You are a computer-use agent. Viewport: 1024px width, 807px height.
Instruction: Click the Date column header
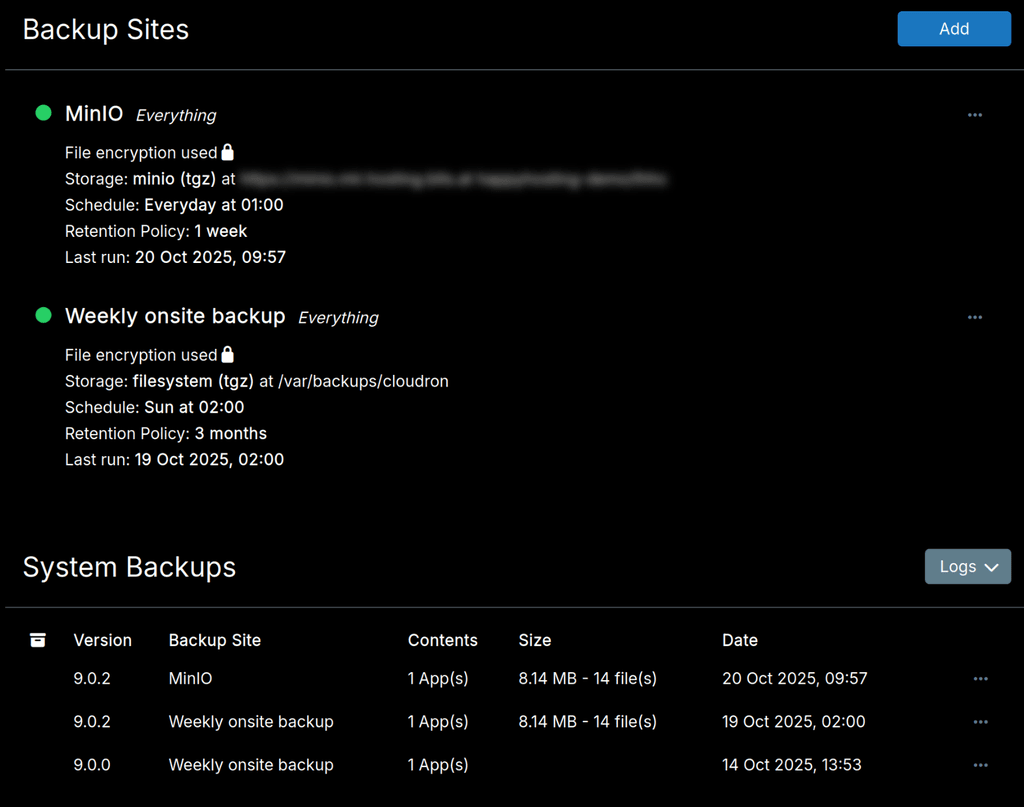(739, 640)
